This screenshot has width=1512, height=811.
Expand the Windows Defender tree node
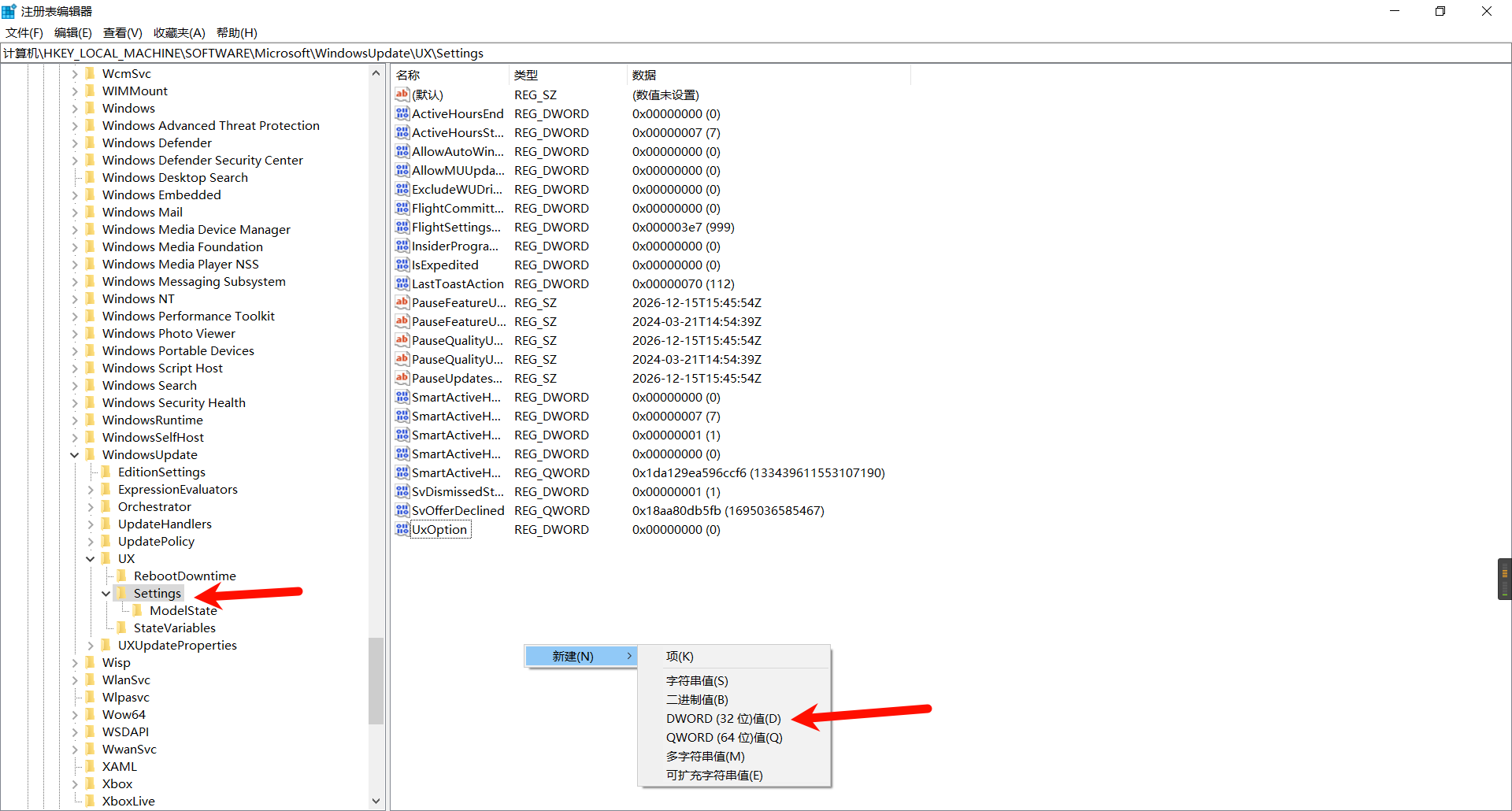click(75, 143)
